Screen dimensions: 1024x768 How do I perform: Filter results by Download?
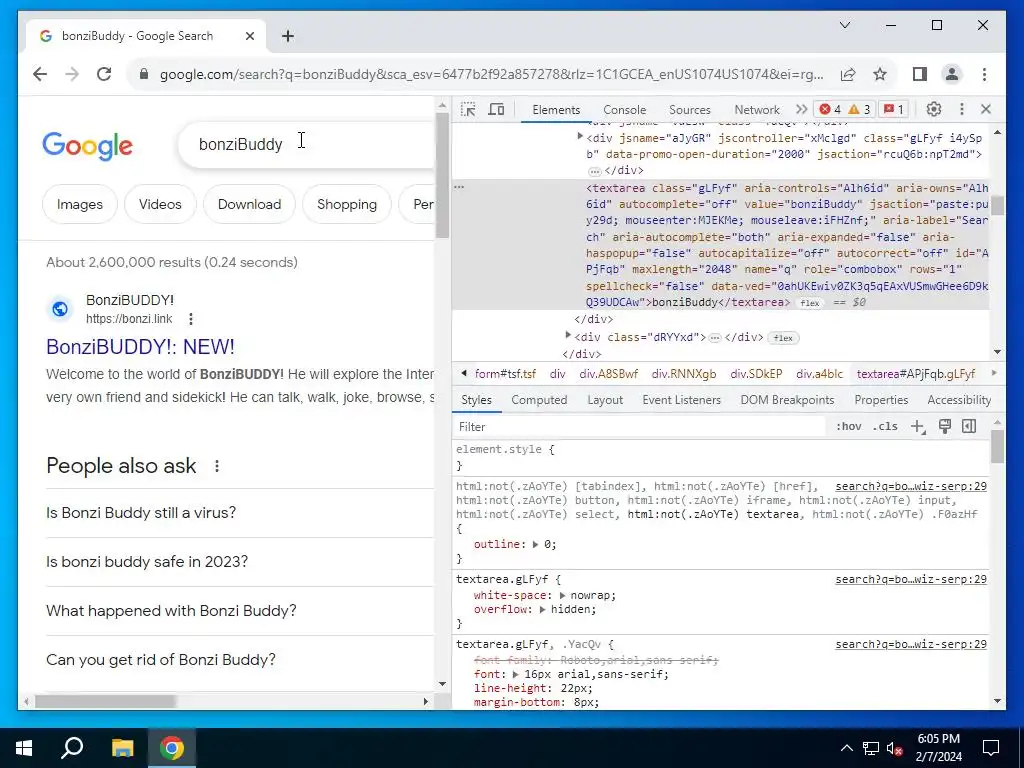click(x=249, y=204)
